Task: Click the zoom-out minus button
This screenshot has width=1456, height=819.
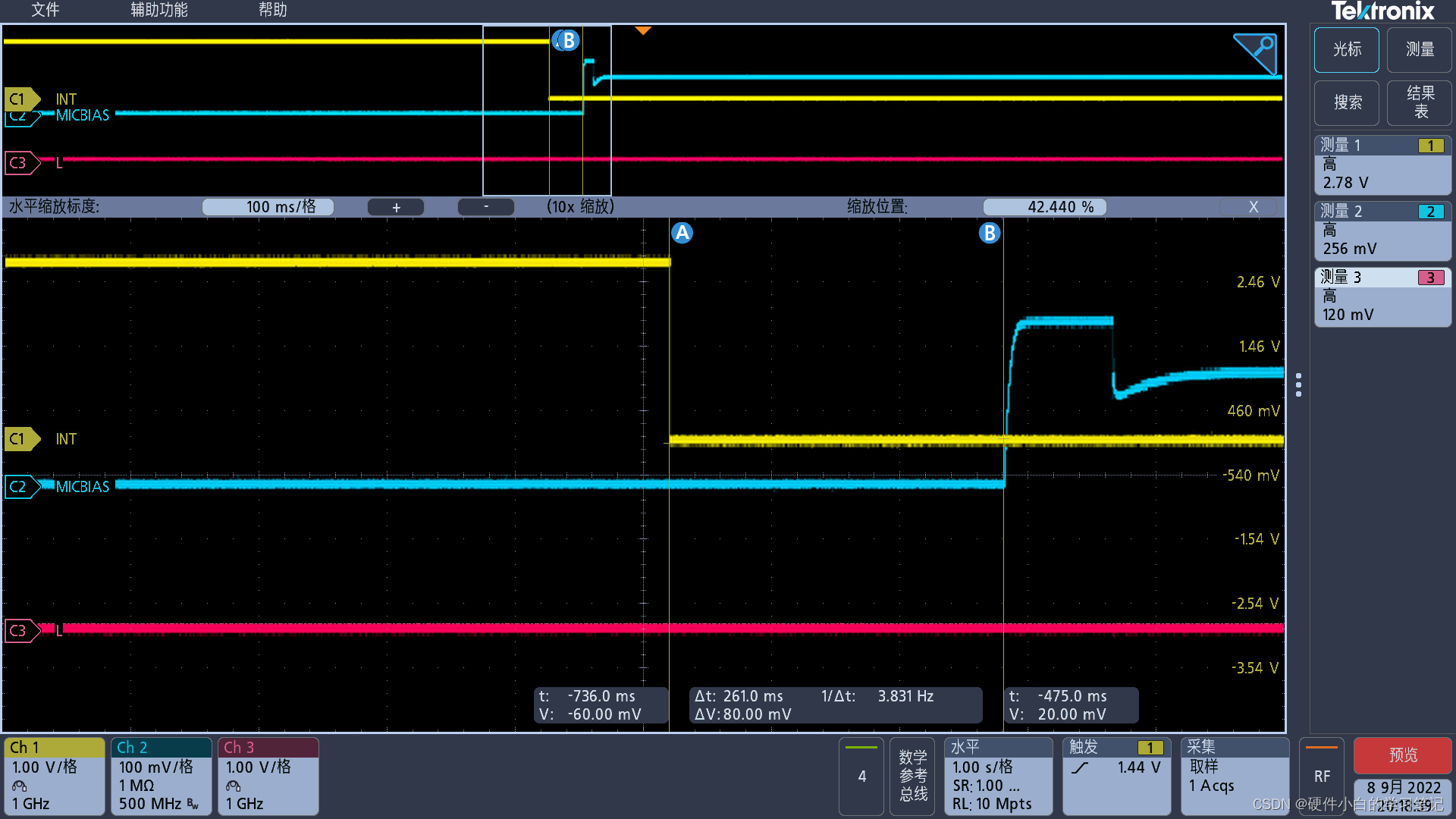Action: coord(486,207)
